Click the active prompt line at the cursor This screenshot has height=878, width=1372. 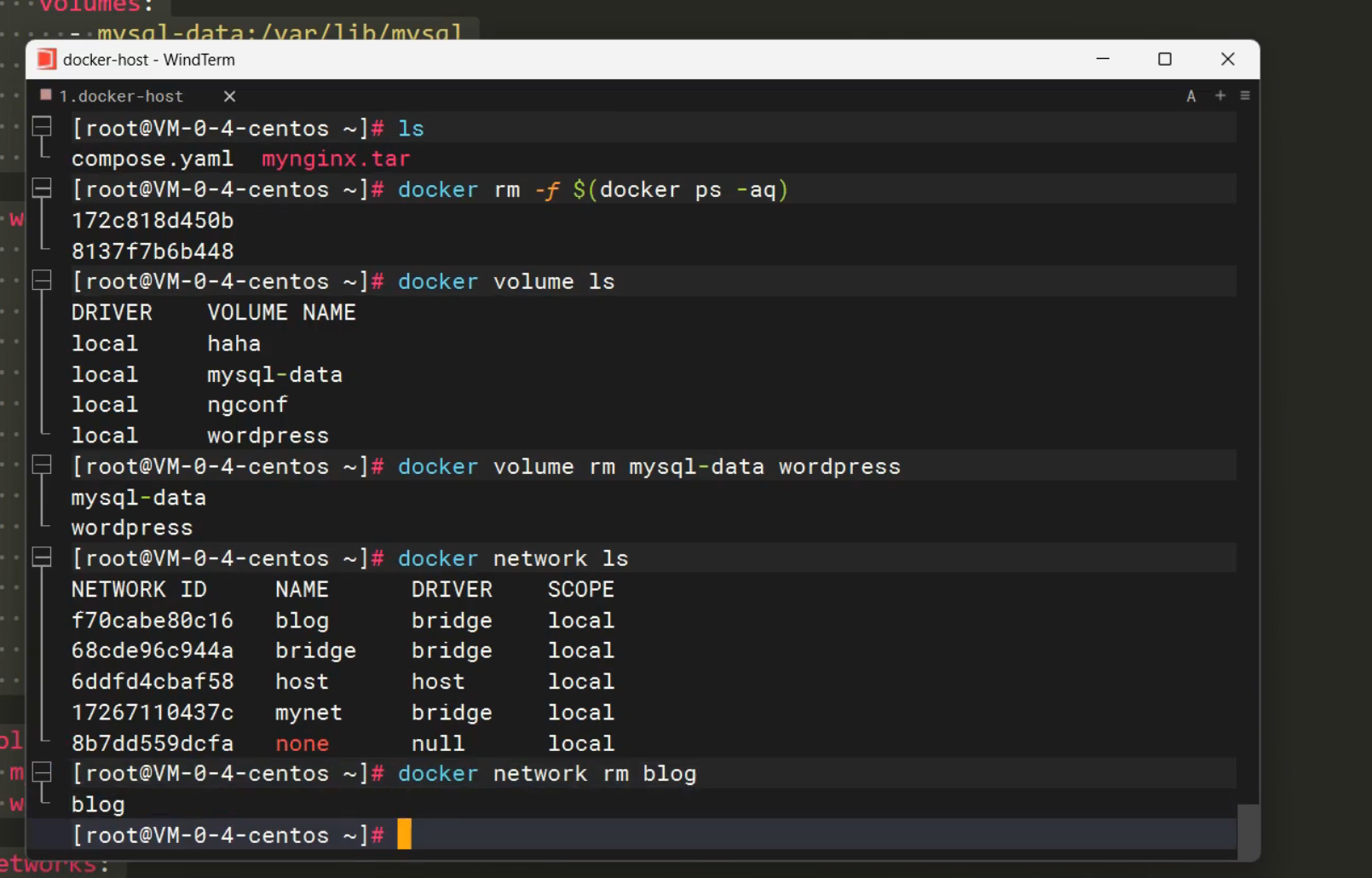pyautogui.click(x=404, y=835)
